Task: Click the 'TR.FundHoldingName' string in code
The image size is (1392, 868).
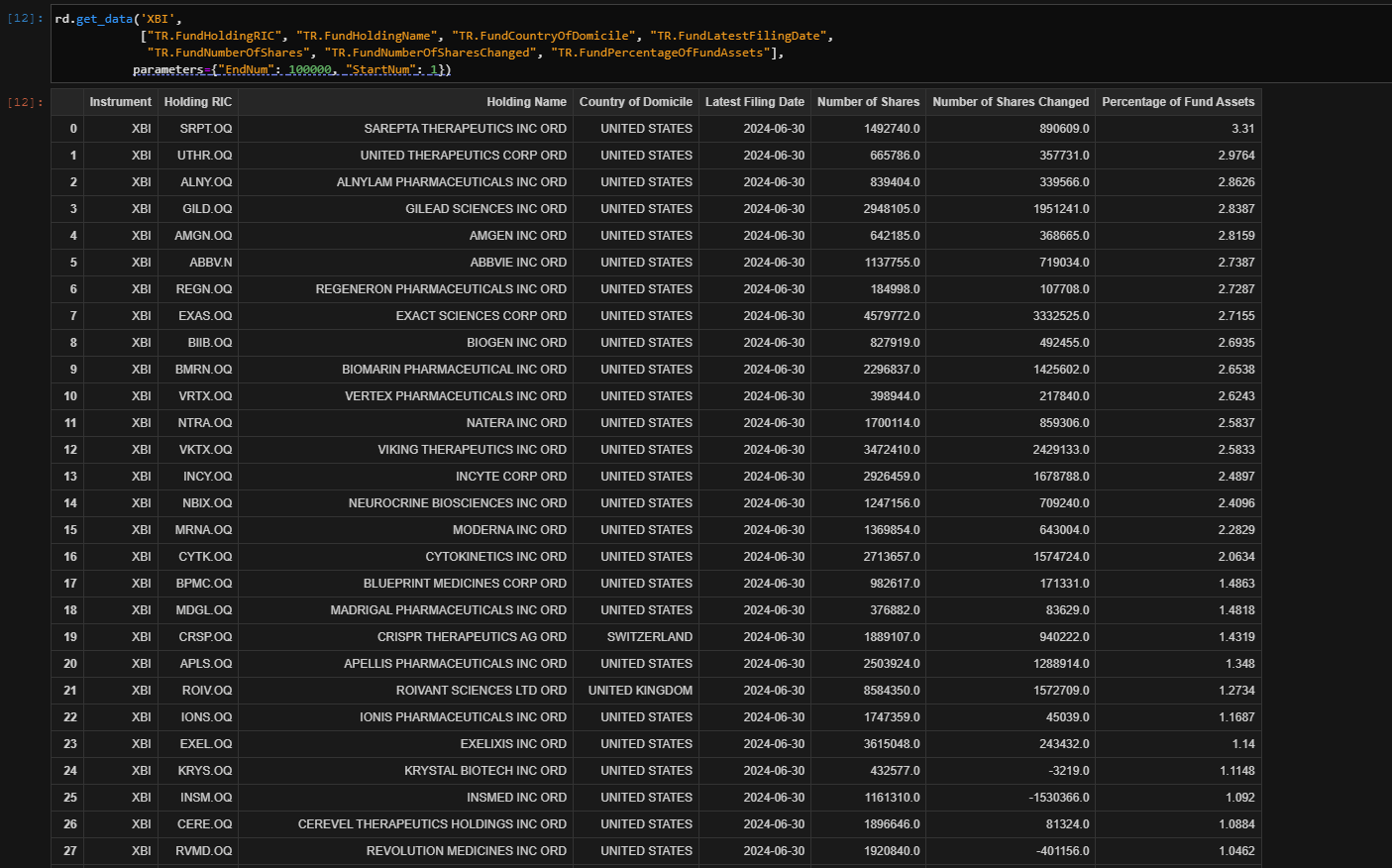Action: pos(367,36)
